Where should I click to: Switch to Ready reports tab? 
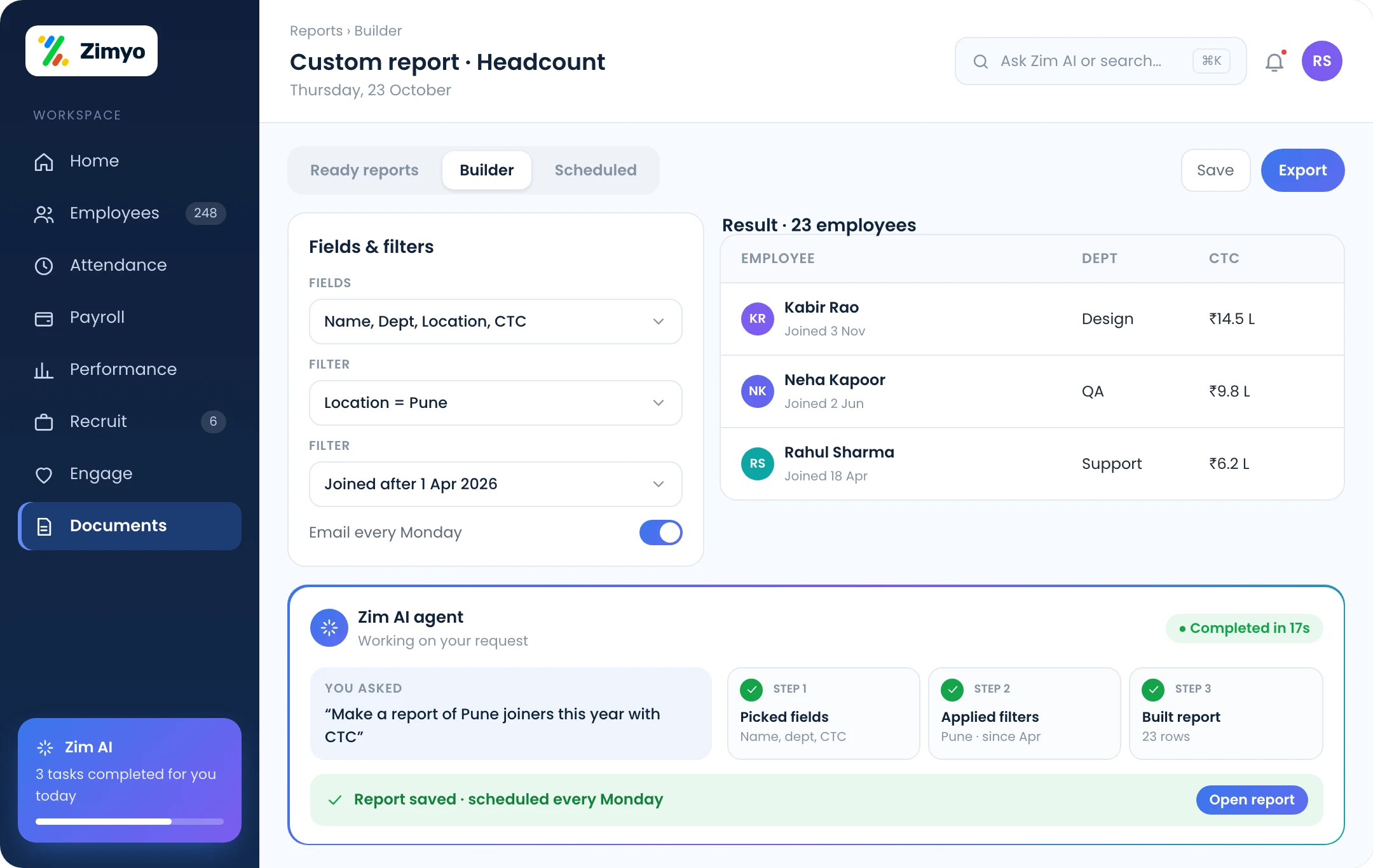(x=364, y=170)
